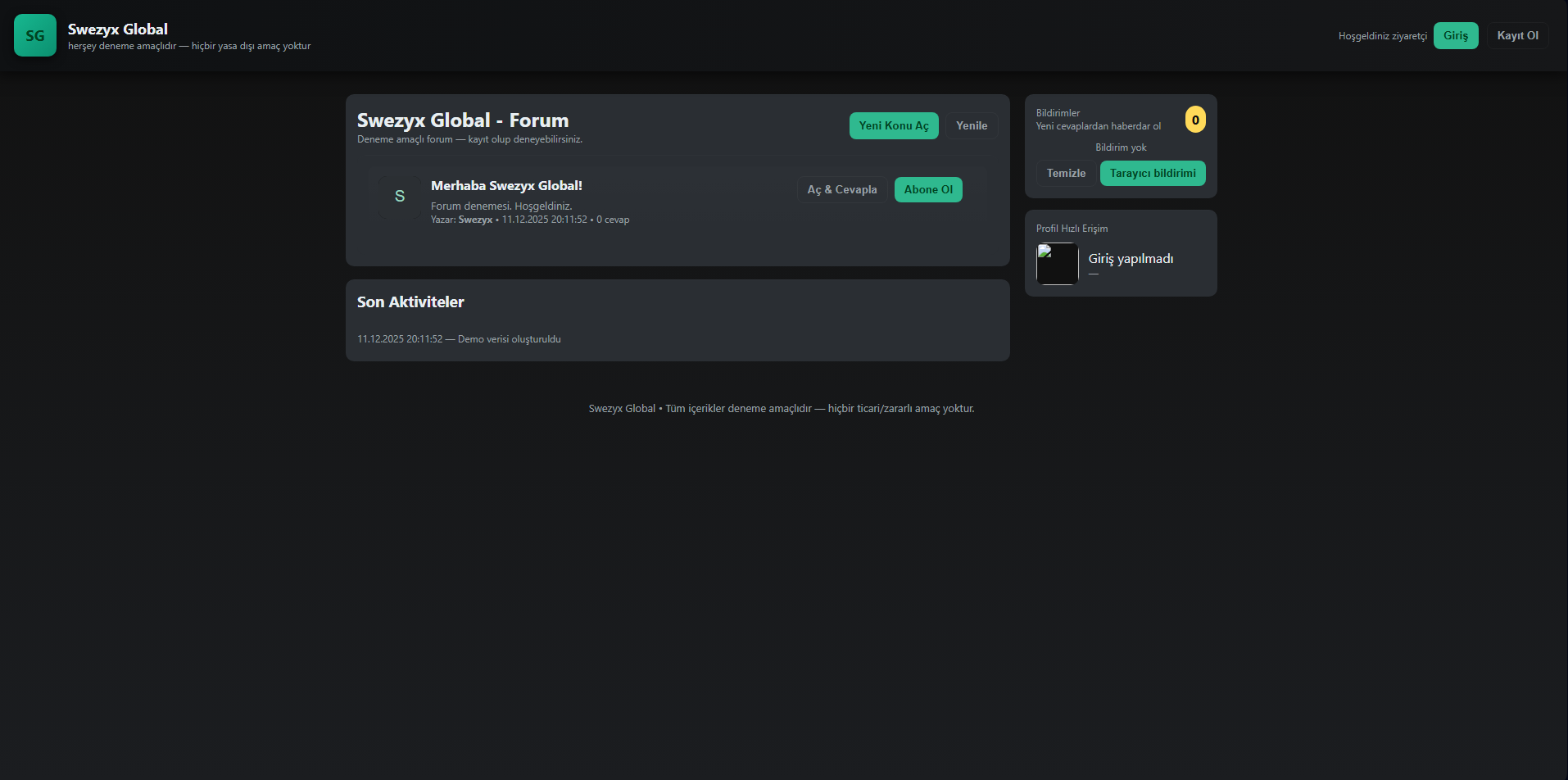Open the Merhaba Swezyx Global! thread title
Viewport: 1568px width, 780px height.
506,186
